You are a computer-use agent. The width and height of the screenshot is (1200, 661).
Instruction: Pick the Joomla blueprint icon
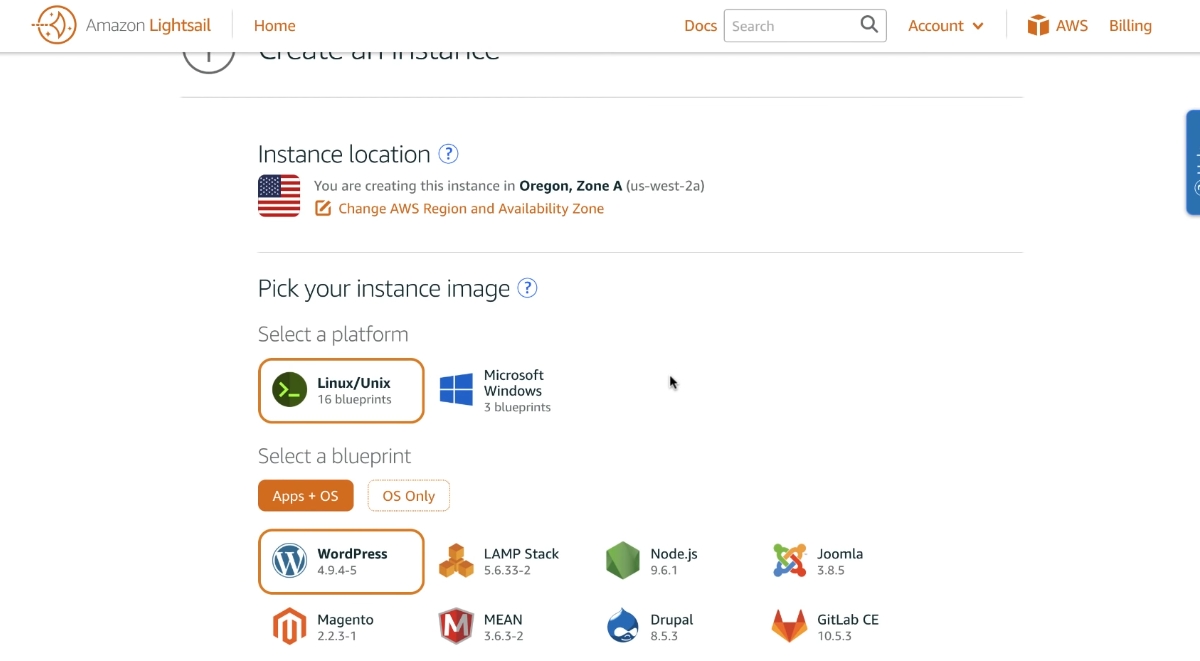[x=789, y=561]
